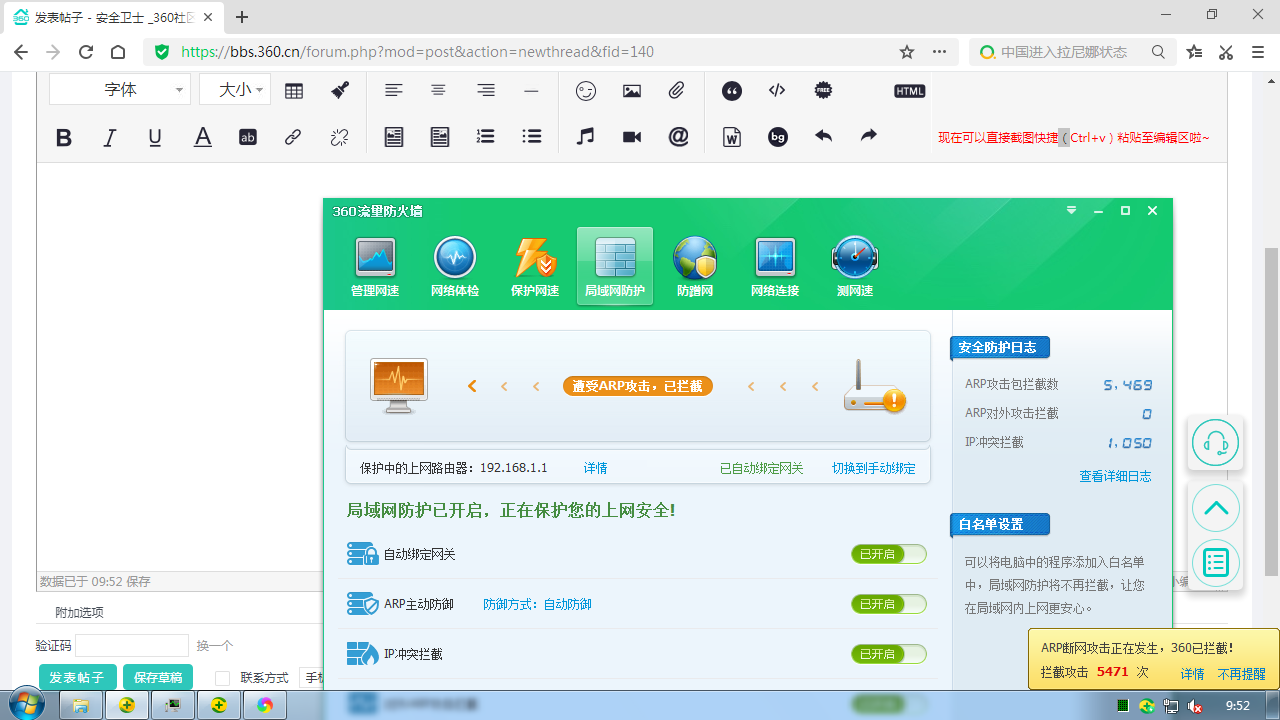1280x720 pixels.
Task: Reload the current page
Action: [x=86, y=52]
